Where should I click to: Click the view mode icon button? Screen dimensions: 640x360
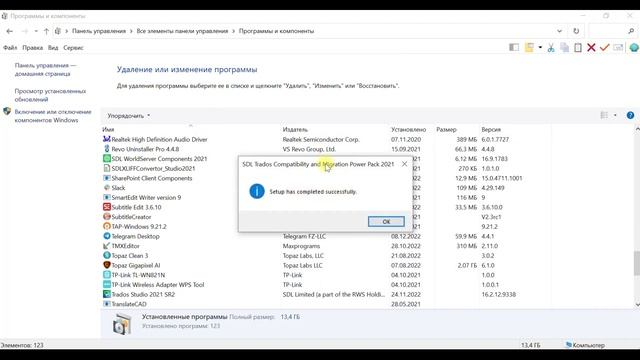(x=604, y=116)
